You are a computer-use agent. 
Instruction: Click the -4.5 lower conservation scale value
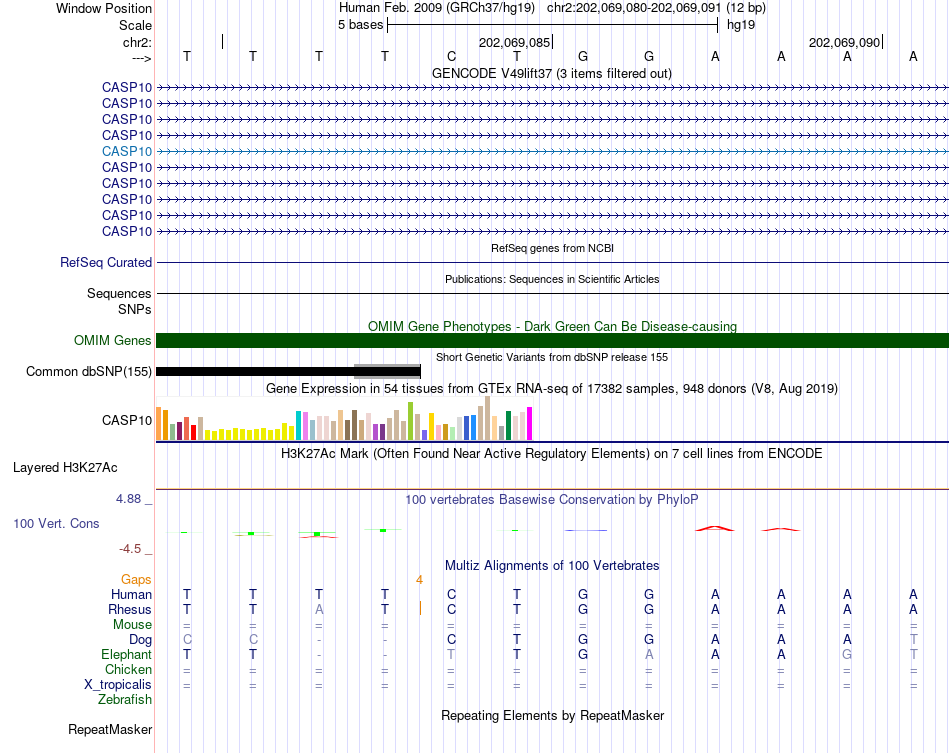(x=130, y=549)
